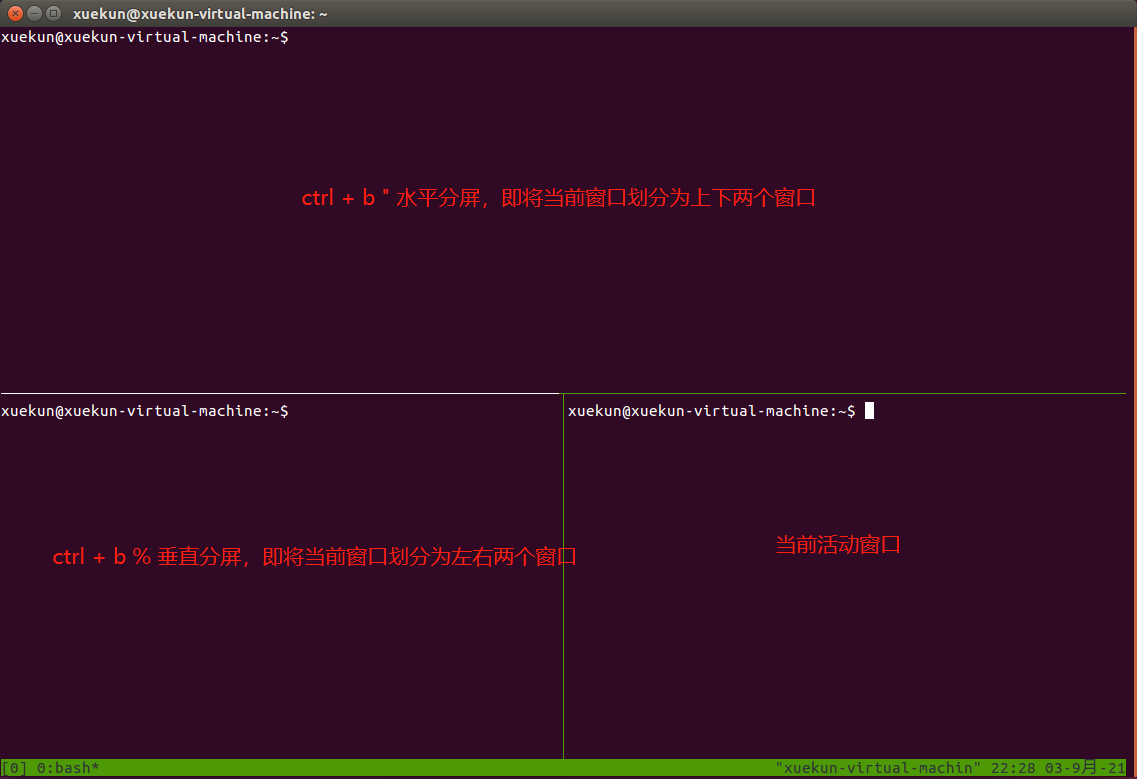
Task: Close the terminal window
Action: point(15,13)
